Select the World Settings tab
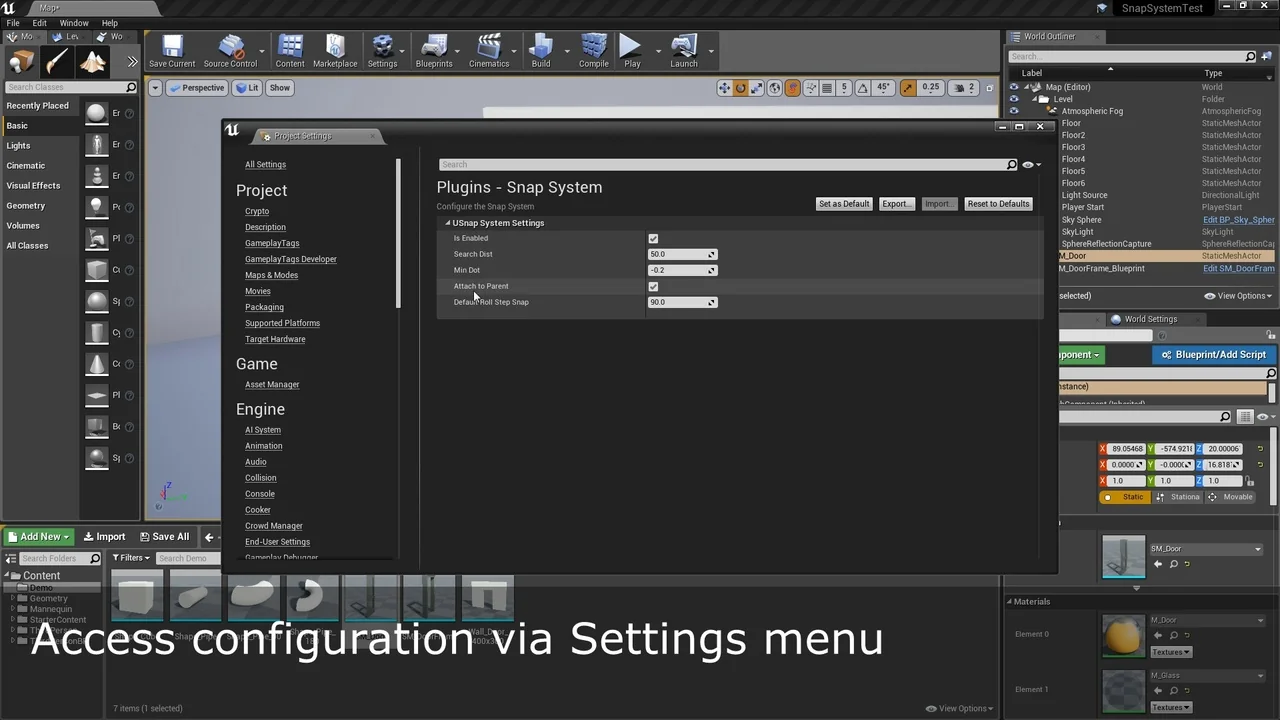 (1150, 319)
